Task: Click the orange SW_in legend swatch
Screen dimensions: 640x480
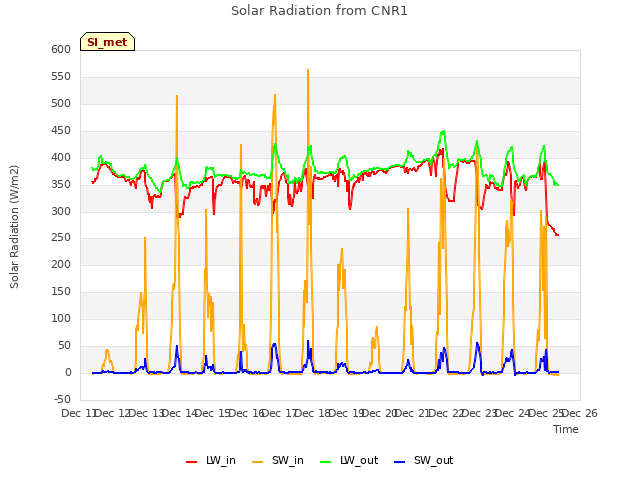Action: 258,462
